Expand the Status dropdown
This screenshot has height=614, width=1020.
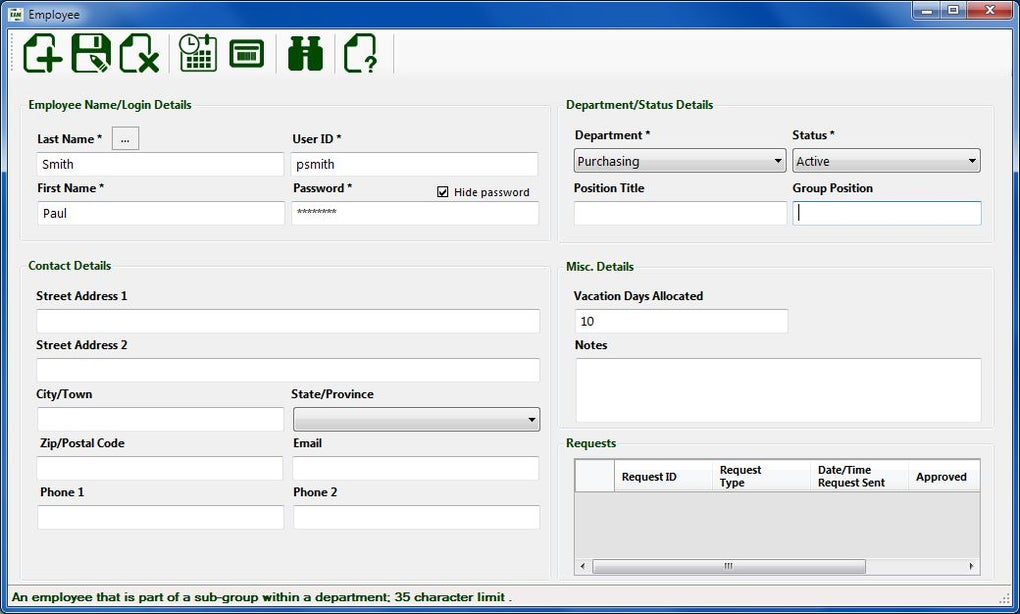pyautogui.click(x=970, y=160)
